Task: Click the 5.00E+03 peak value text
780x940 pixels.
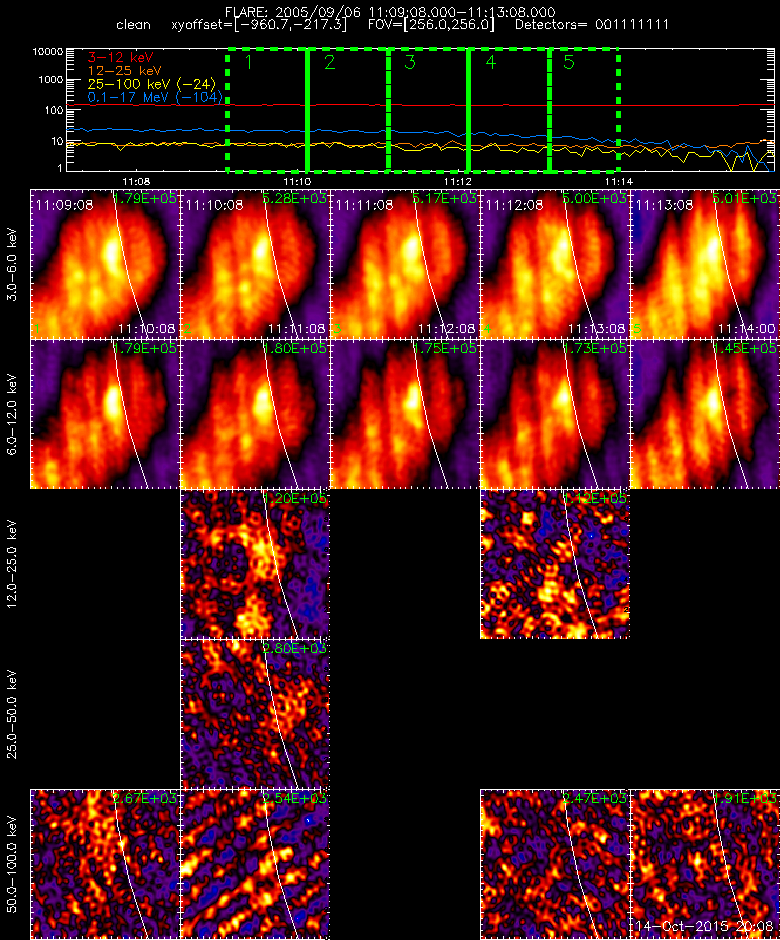Action: tap(594, 198)
